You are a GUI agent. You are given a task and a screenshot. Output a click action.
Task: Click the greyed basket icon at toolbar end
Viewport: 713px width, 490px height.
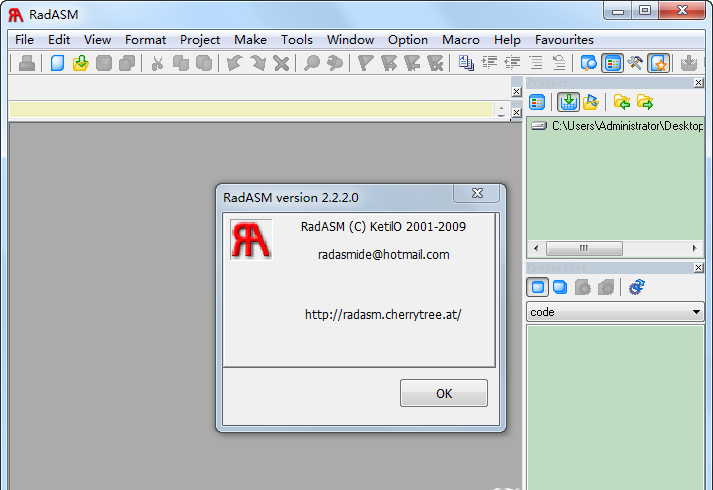tap(689, 63)
